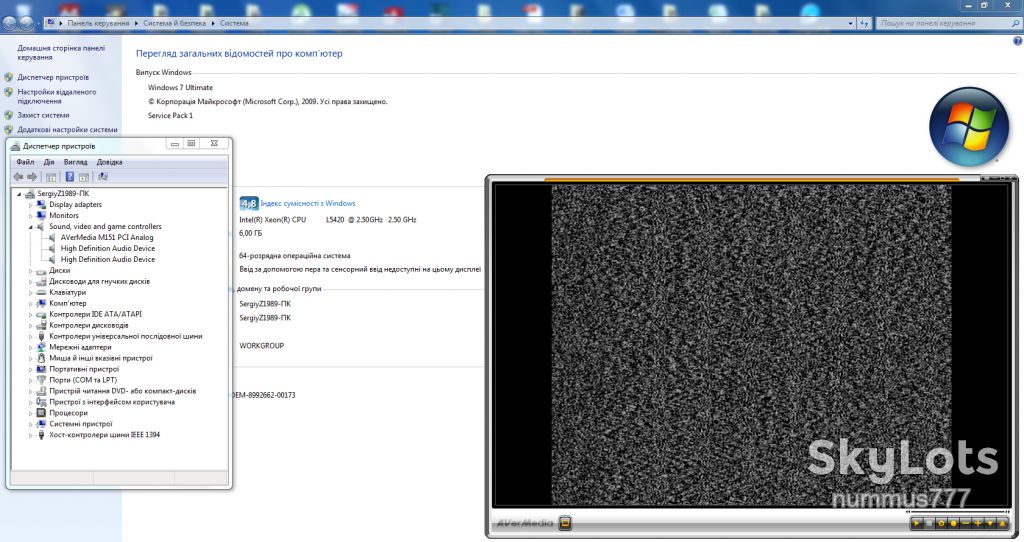Expand the Мережні адаптери node

30,347
